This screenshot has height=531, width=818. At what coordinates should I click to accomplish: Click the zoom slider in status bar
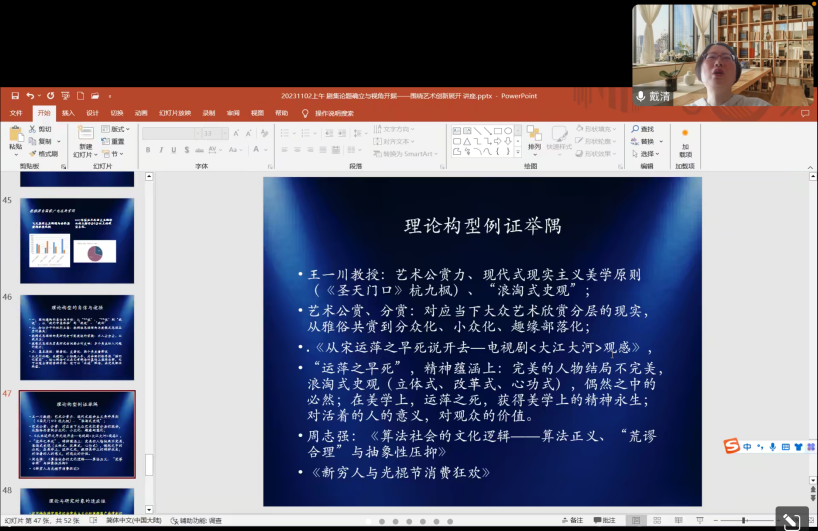745,520
